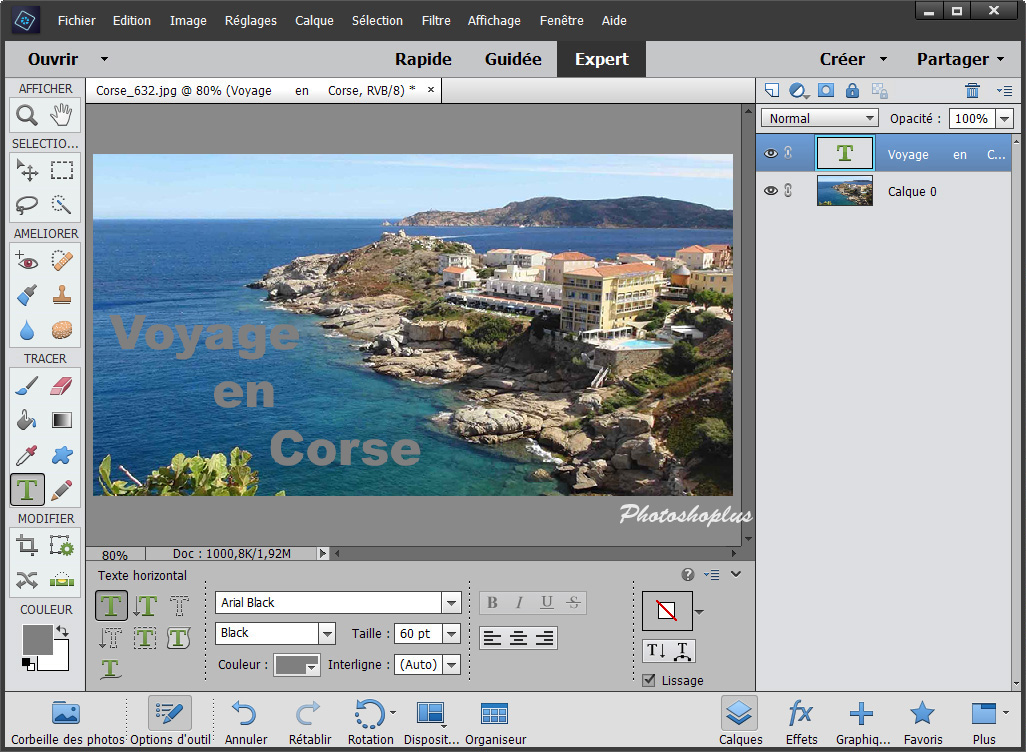Open the Arial Black font dropdown
1026x752 pixels.
[x=451, y=603]
